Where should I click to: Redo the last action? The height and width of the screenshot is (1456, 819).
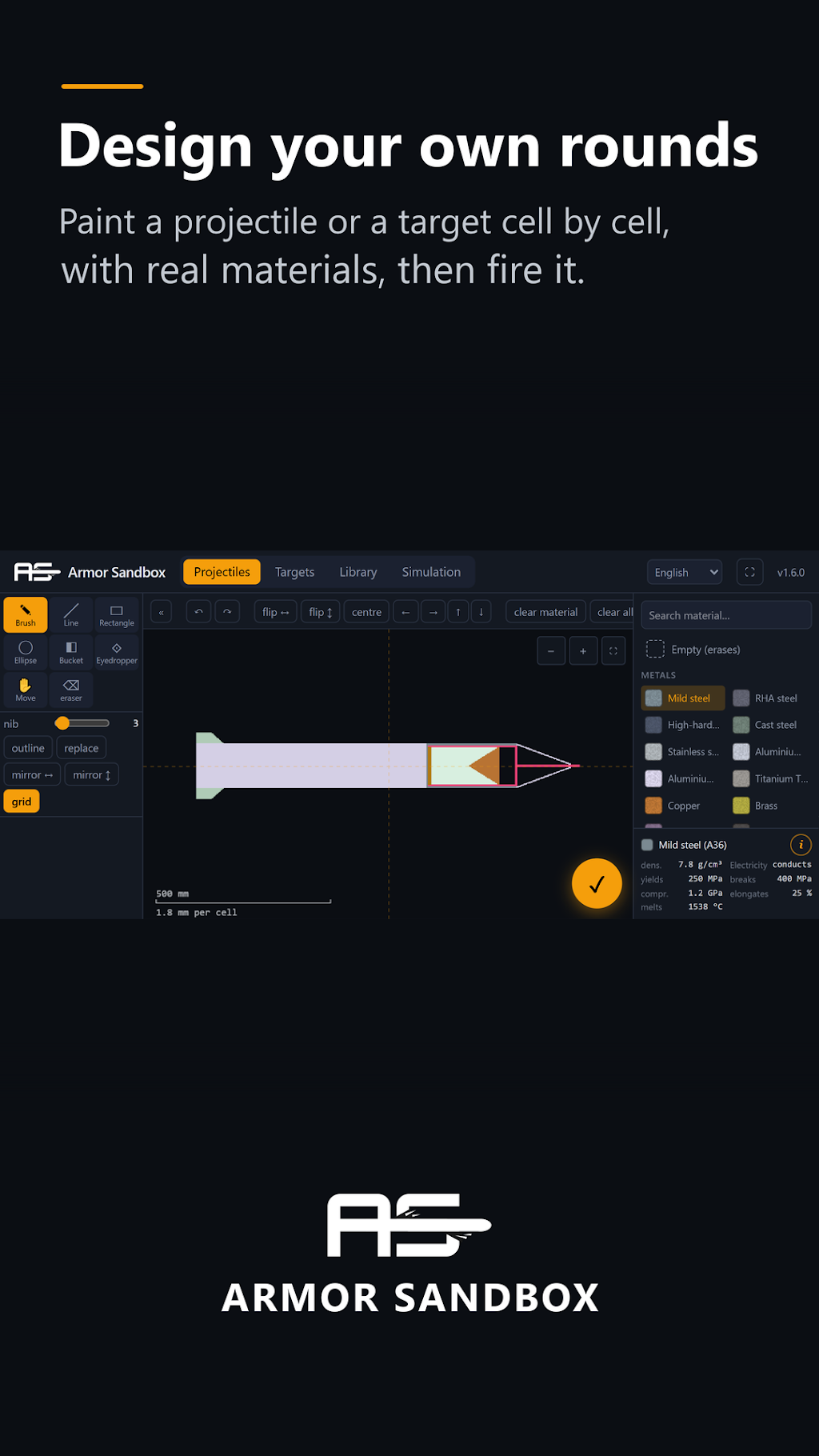227,612
